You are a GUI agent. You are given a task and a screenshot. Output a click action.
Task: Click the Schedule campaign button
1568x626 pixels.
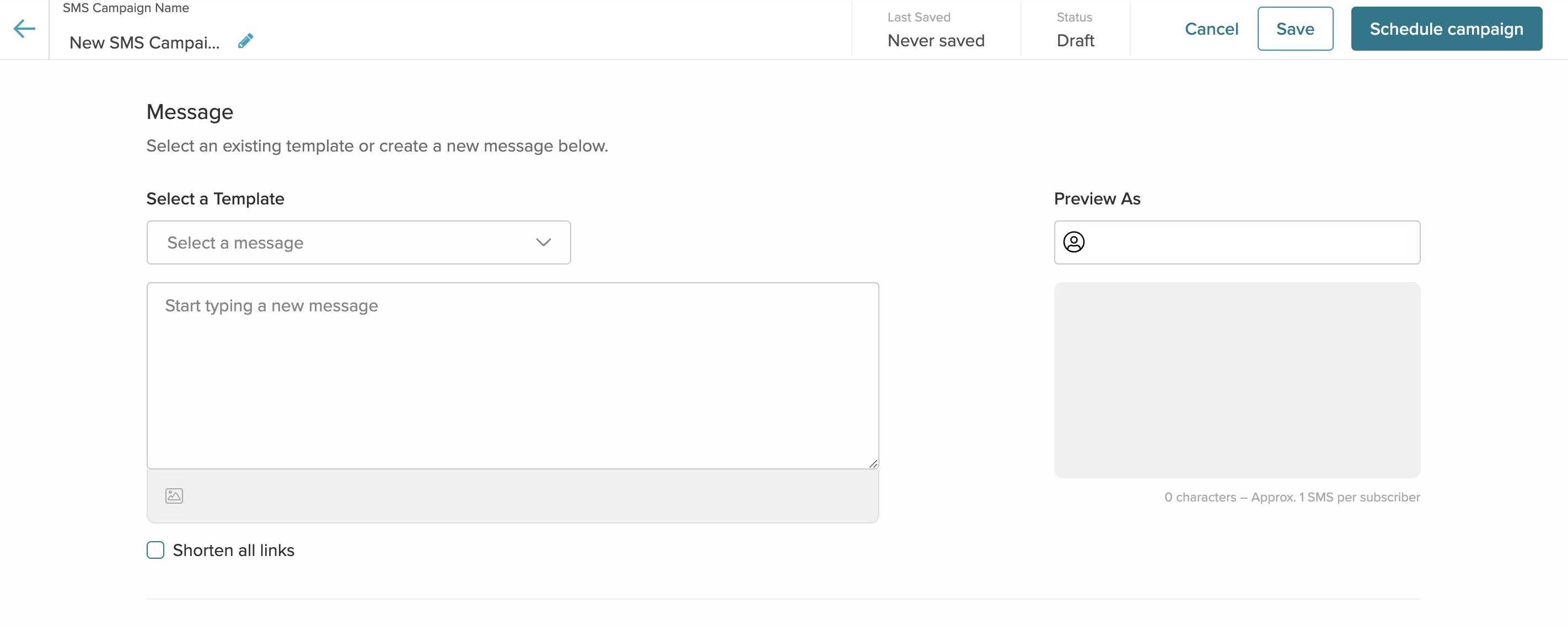[1446, 29]
